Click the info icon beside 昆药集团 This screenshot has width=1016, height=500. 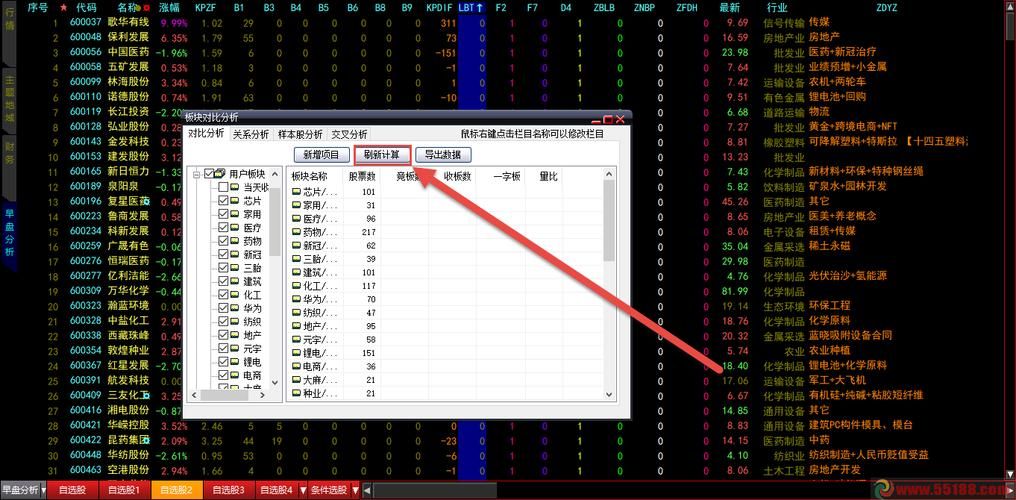tap(146, 440)
